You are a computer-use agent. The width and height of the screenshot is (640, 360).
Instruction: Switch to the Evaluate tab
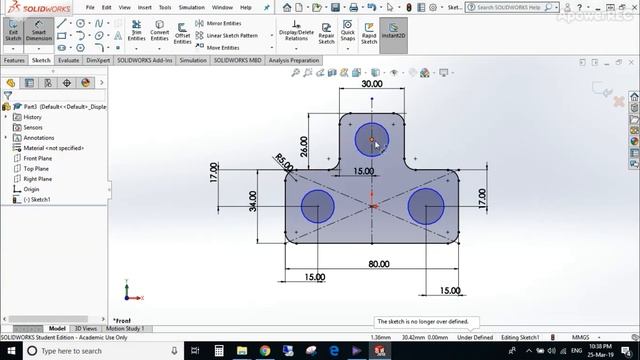point(68,60)
